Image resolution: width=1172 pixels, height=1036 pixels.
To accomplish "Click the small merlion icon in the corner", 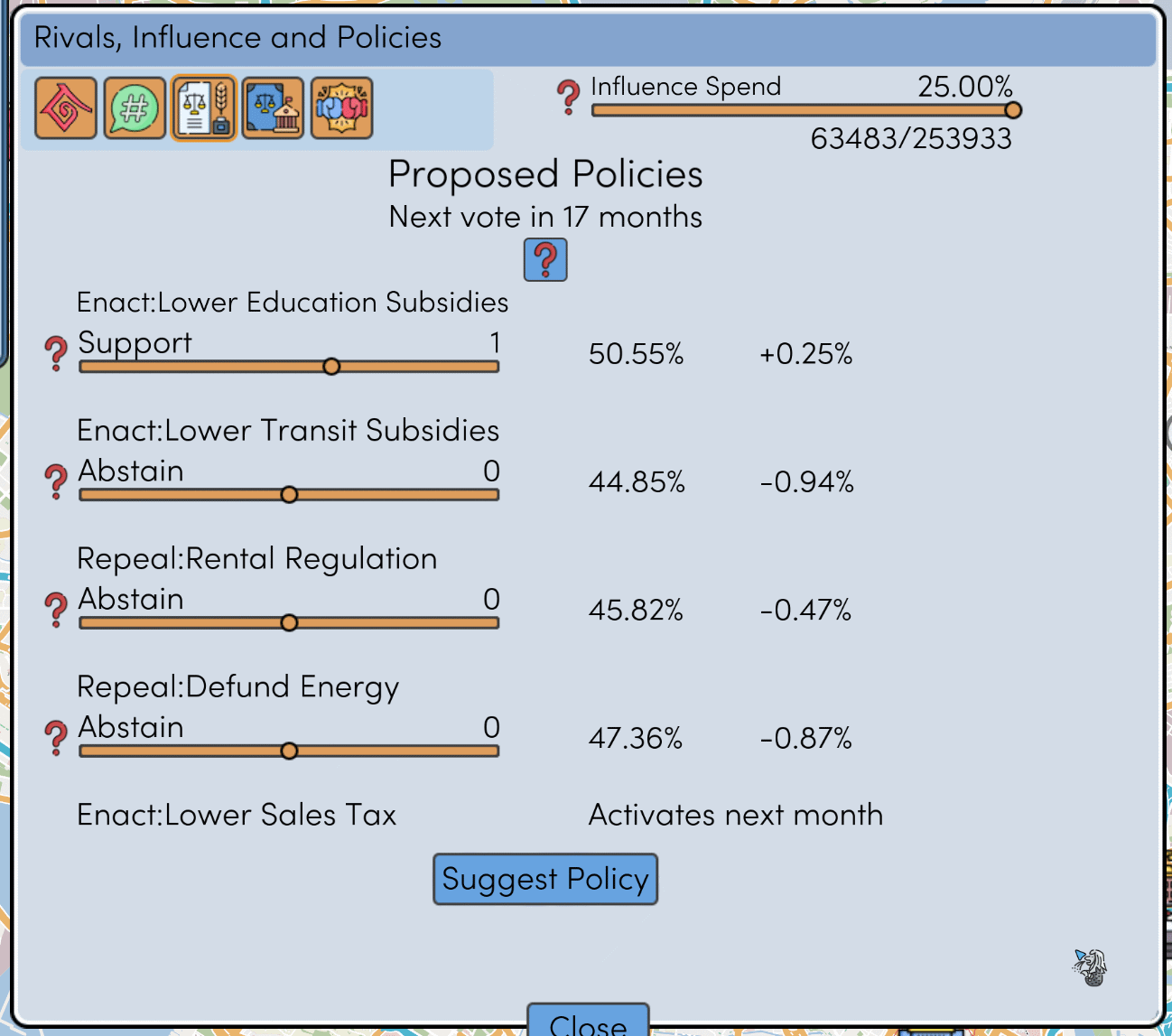I will pos(1091,967).
